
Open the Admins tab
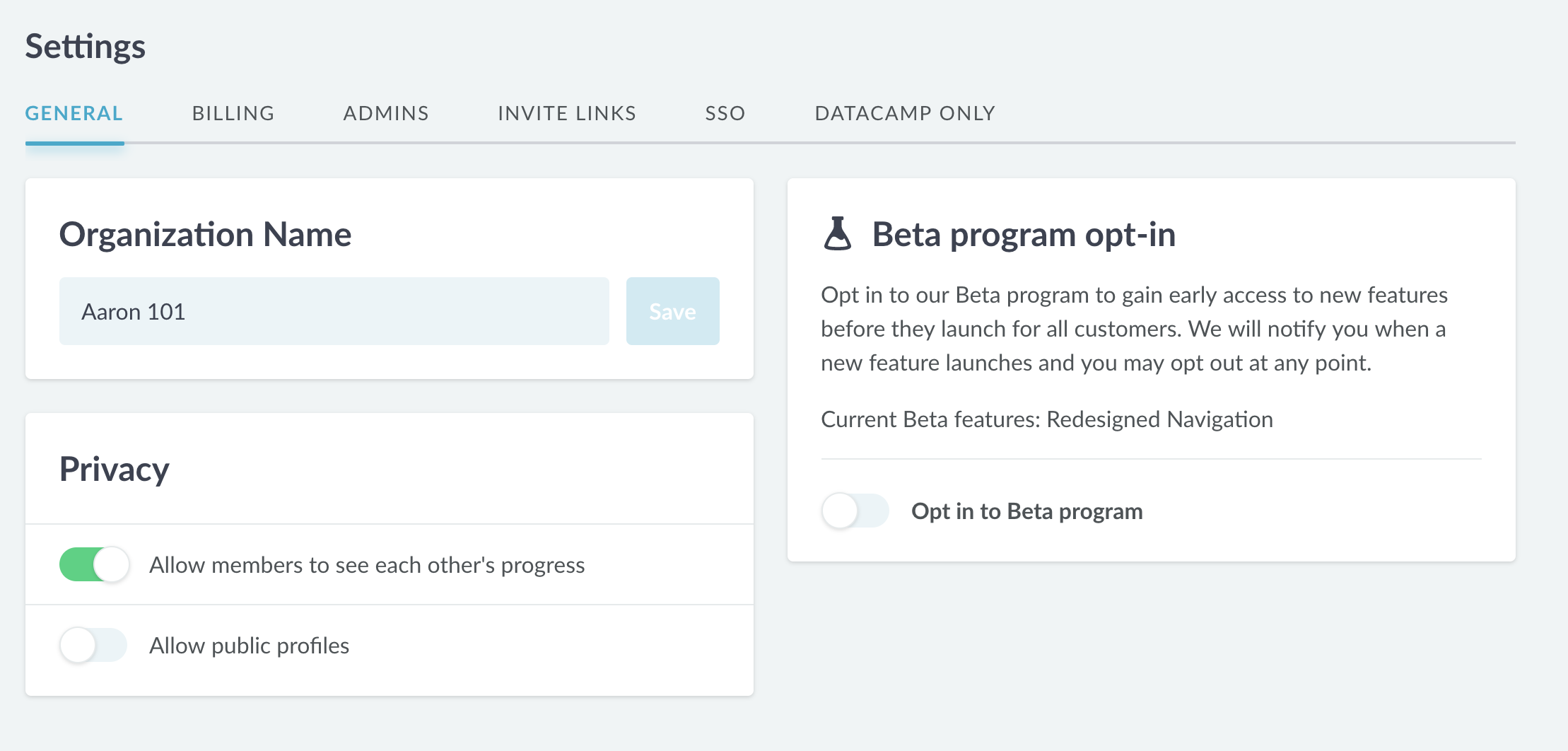pos(386,113)
